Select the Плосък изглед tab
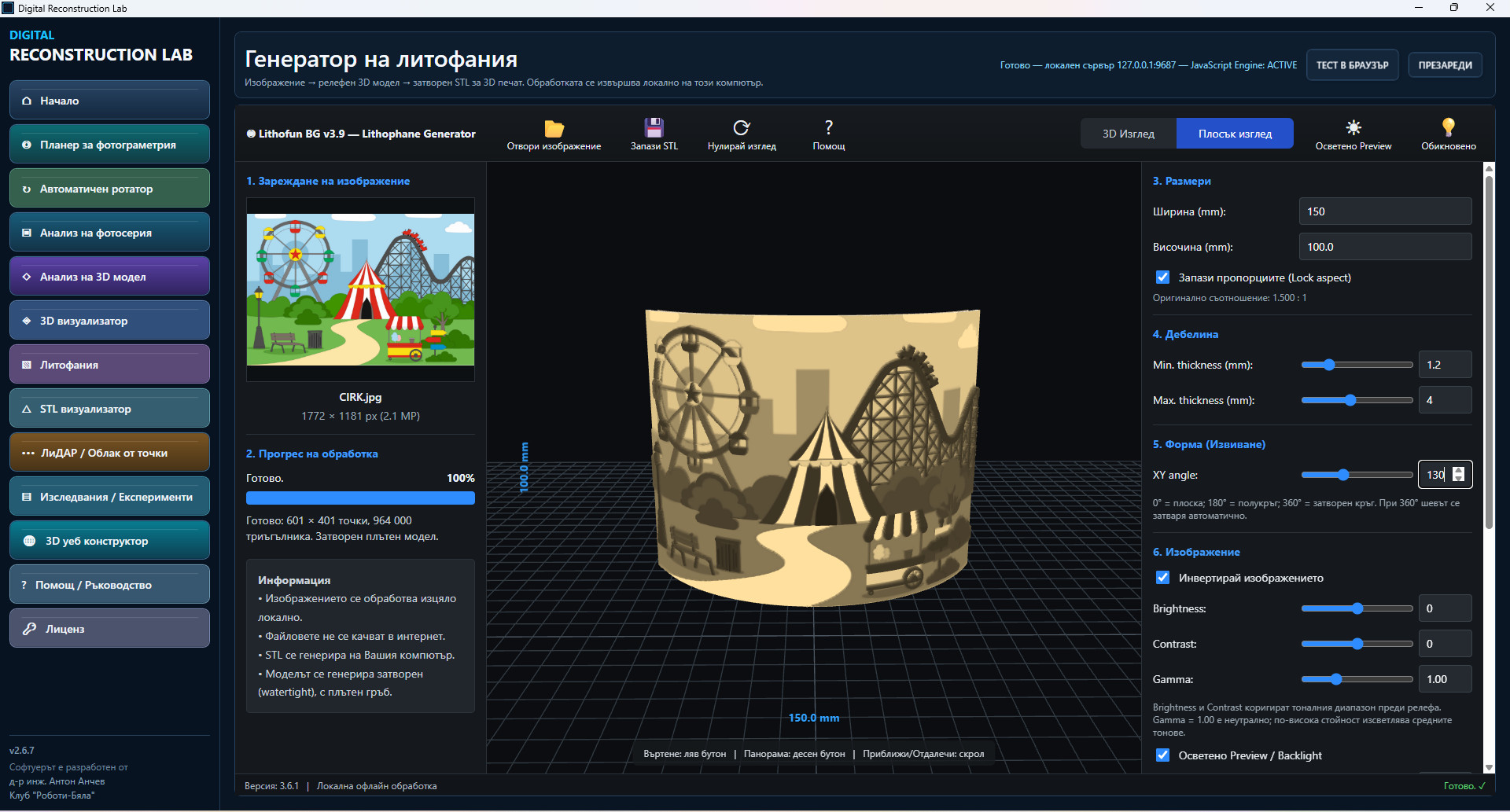Screen dimensions: 1510x812 click(1235, 134)
